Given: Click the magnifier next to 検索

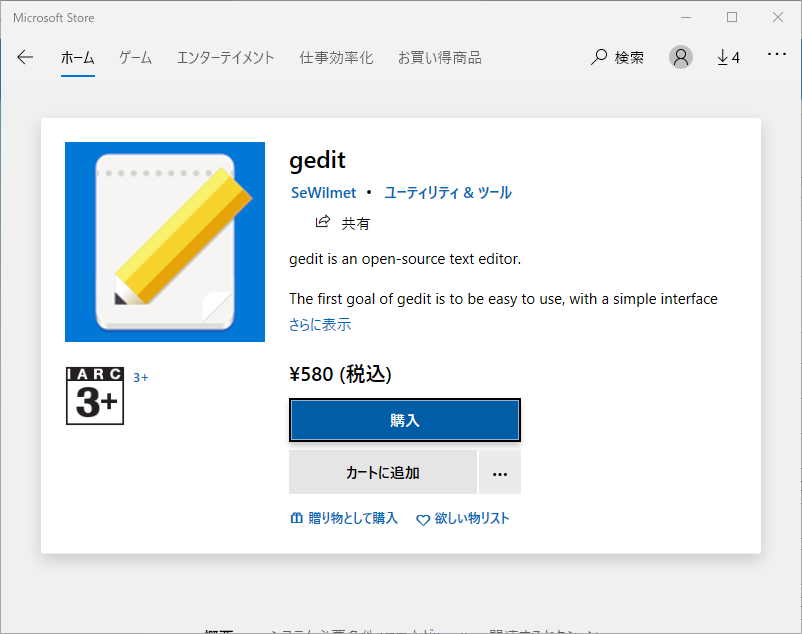Looking at the screenshot, I should (598, 57).
